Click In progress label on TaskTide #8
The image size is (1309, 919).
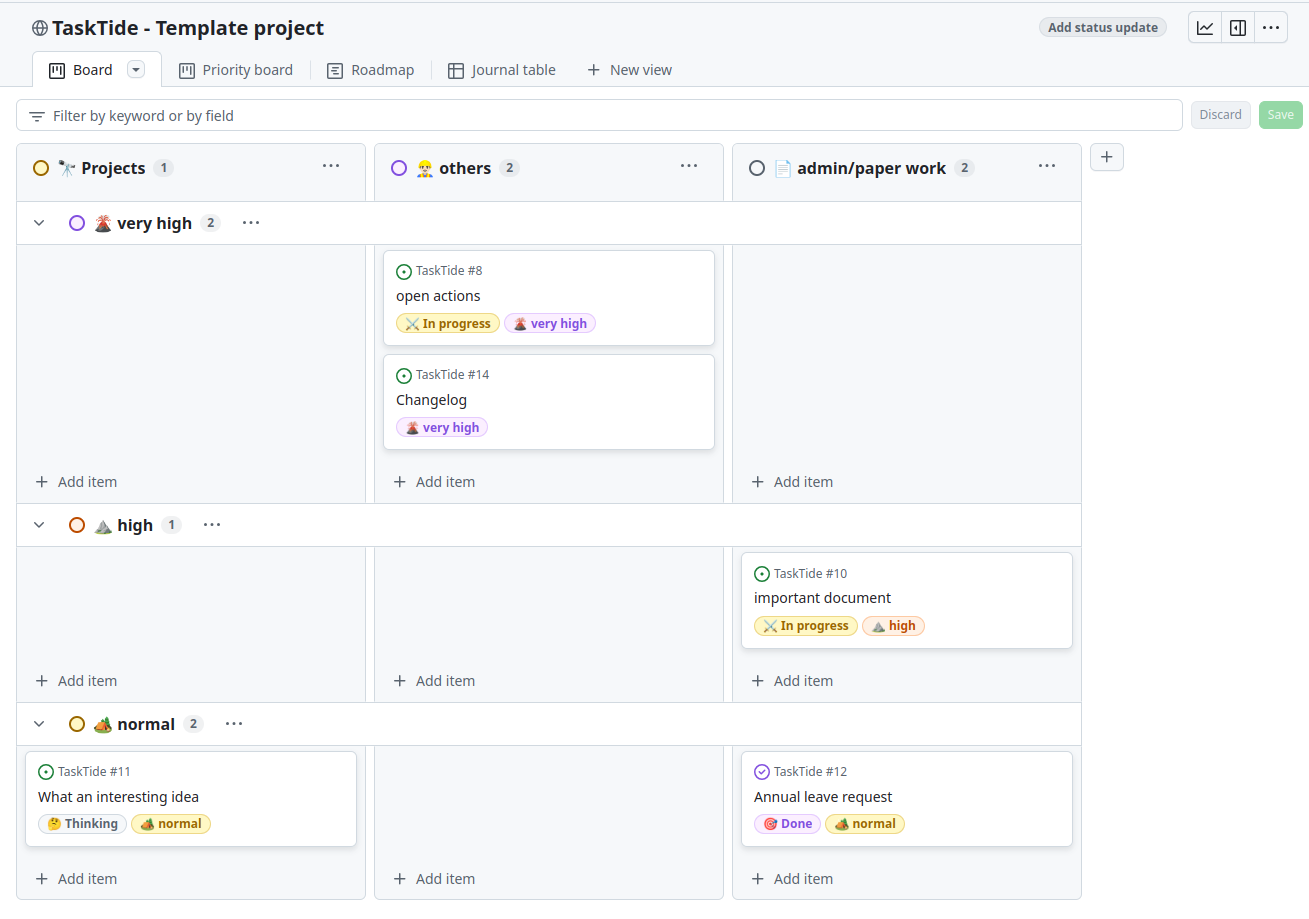(x=448, y=324)
